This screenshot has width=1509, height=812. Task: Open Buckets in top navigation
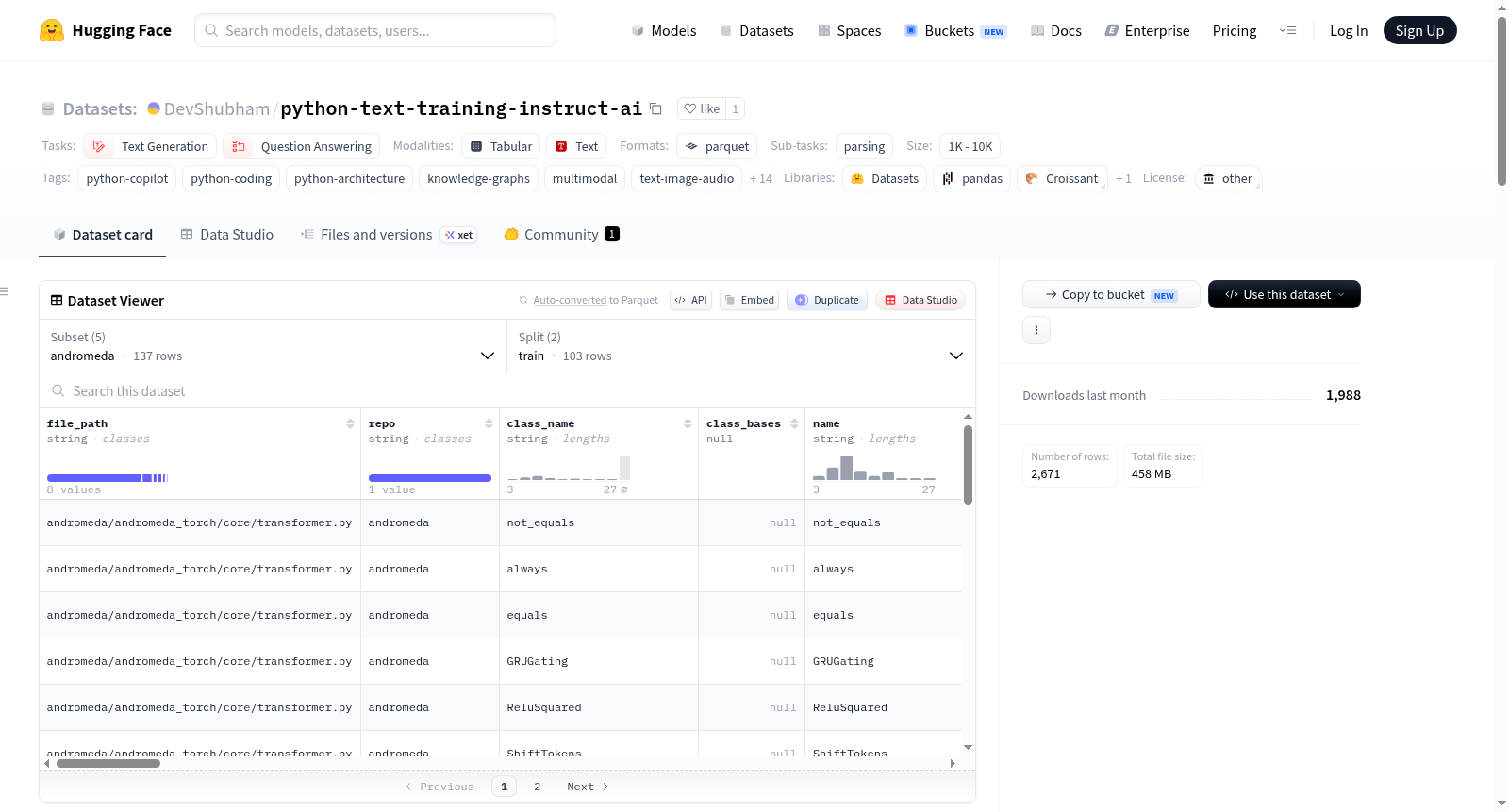955,30
